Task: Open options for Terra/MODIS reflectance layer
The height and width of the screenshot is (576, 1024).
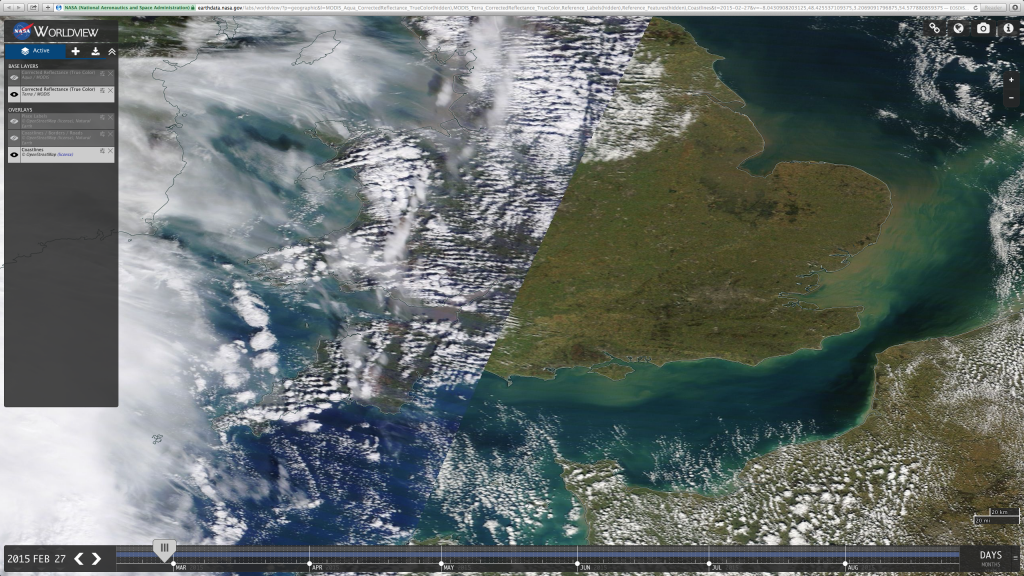Action: coord(102,91)
